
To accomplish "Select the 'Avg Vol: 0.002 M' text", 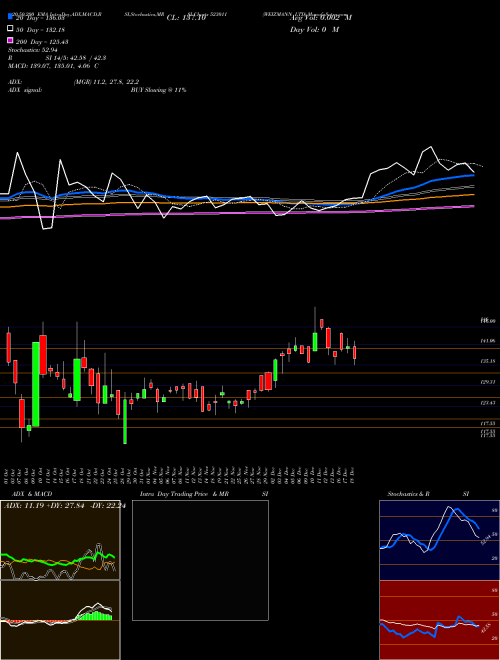I will [321, 18].
